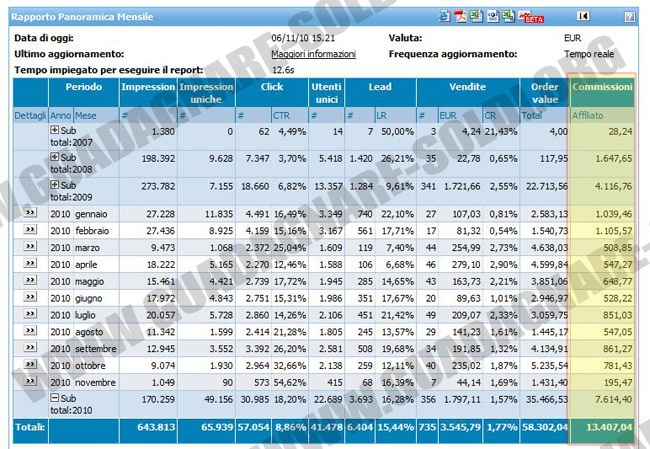Click the Rapporto Panoramica Mensile title
650x449 pixels.
[x=82, y=17]
